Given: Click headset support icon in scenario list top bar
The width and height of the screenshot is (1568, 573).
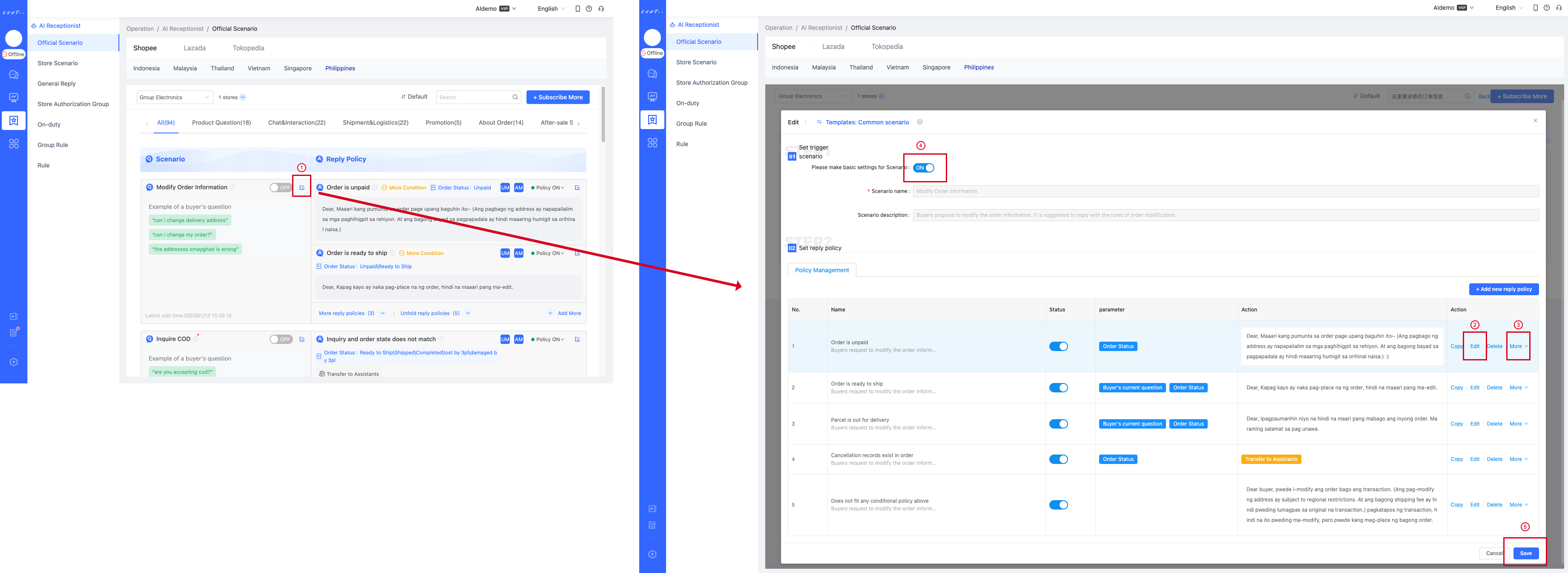Looking at the screenshot, I should click(601, 9).
